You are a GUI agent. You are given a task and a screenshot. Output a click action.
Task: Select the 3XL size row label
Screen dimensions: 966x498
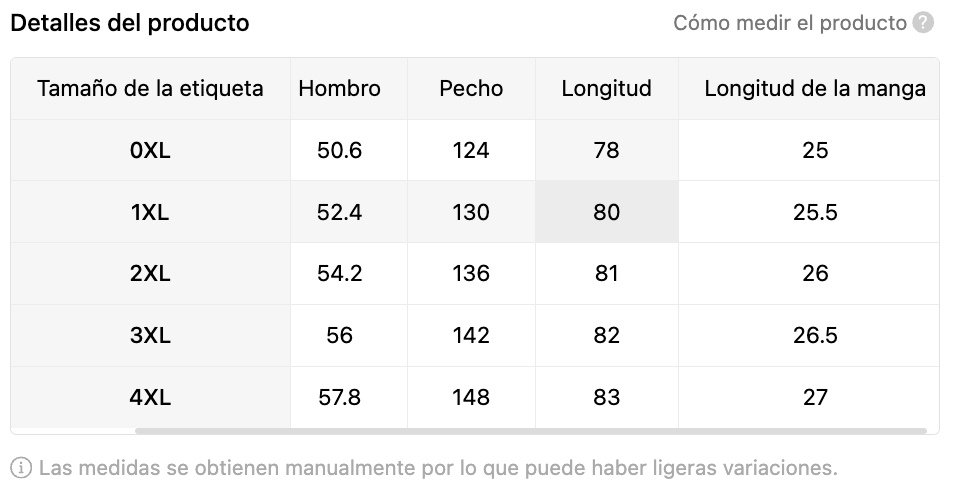tap(150, 335)
